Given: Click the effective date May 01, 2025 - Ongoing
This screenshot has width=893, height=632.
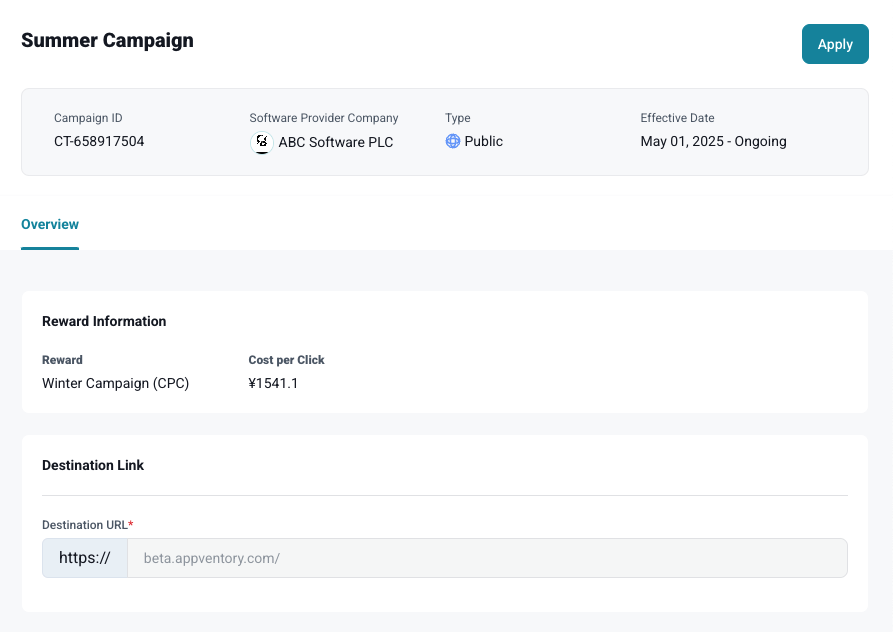Looking at the screenshot, I should click(713, 142).
